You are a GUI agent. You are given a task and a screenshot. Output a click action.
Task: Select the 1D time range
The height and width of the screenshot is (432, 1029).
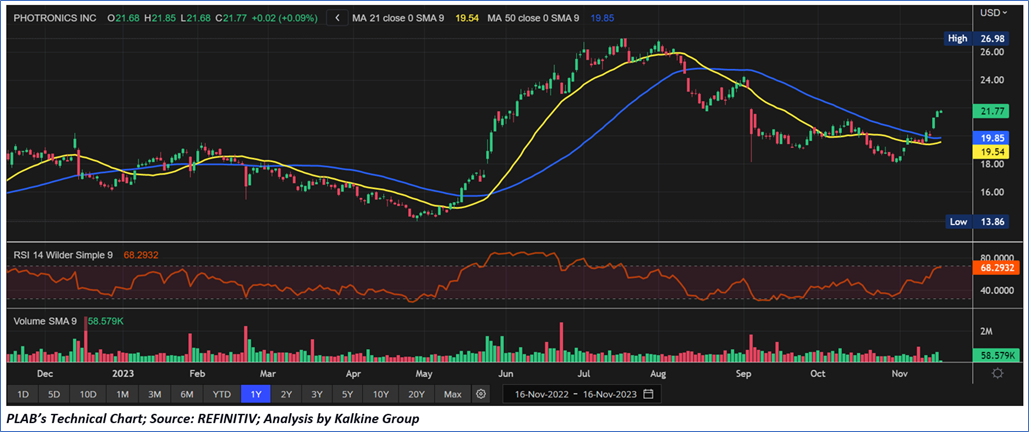pos(21,394)
